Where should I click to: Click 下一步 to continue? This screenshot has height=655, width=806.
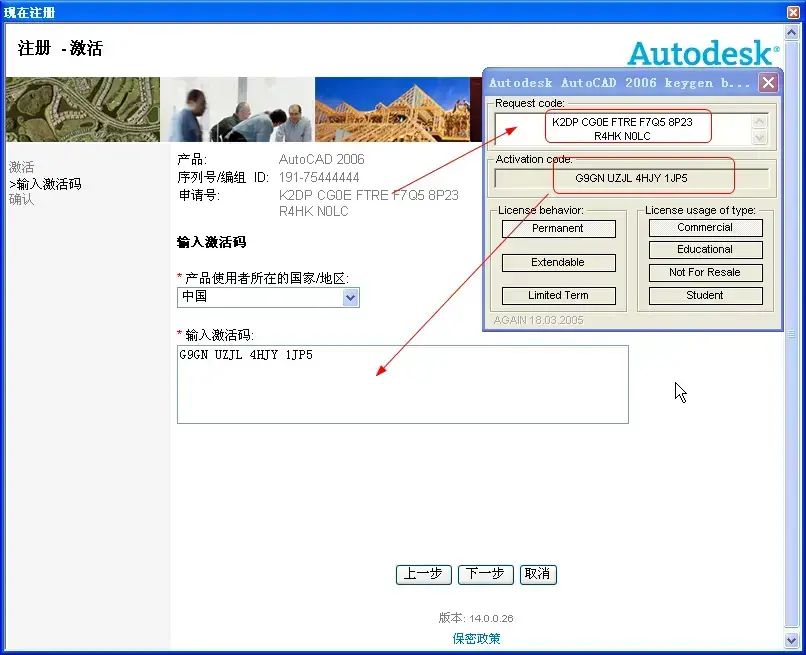[x=485, y=574]
